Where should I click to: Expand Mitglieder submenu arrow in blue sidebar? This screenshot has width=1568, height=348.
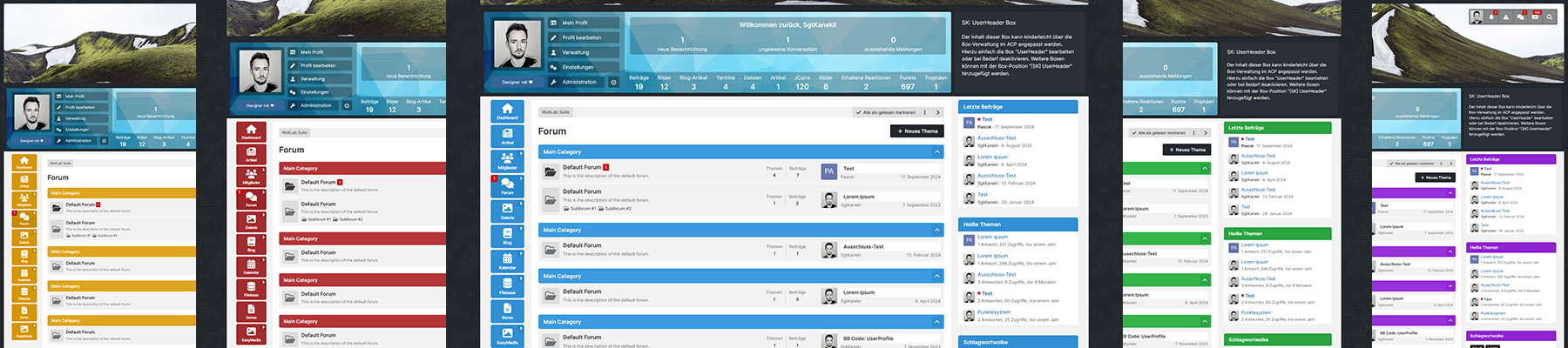pyautogui.click(x=521, y=154)
